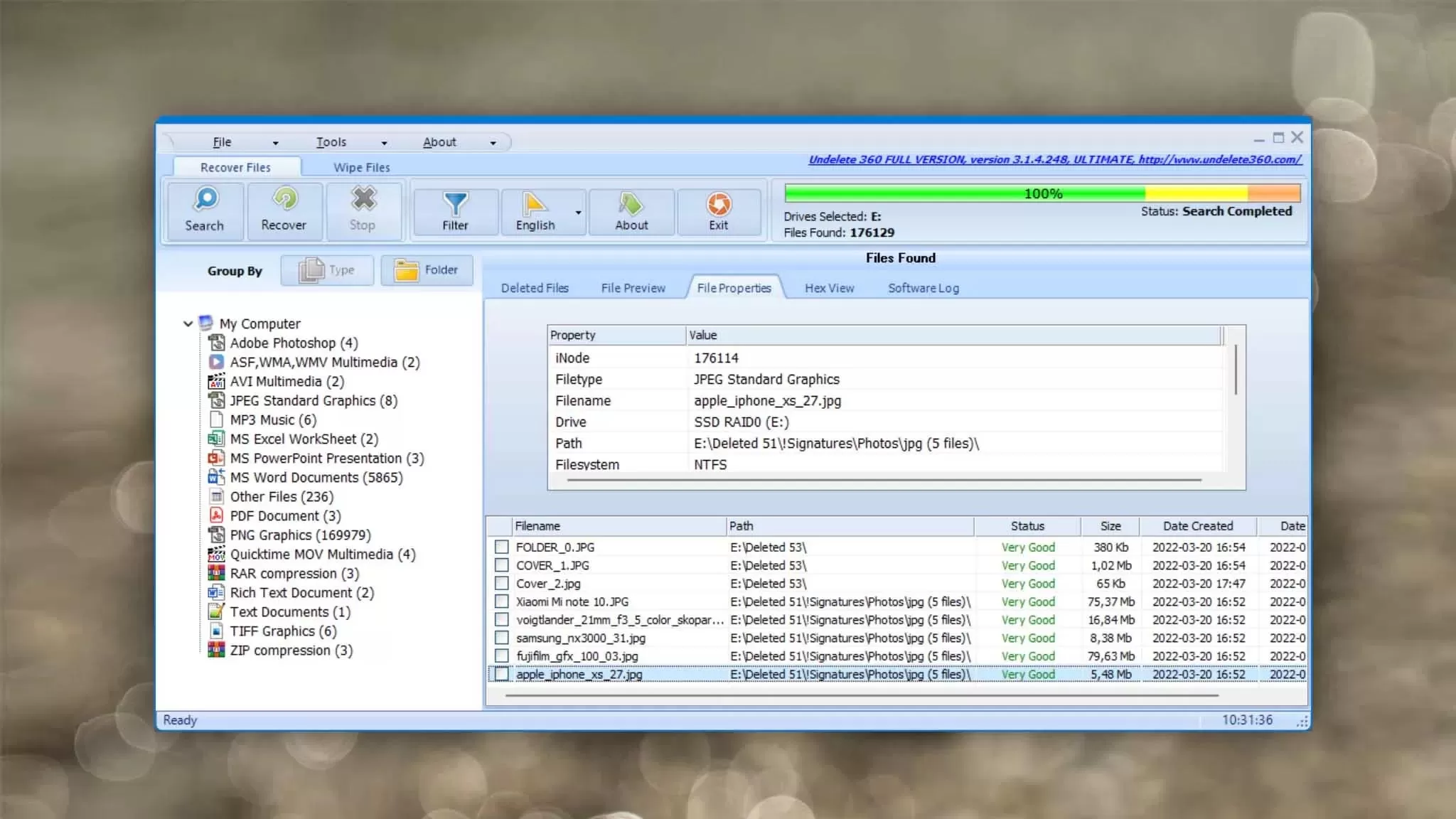Click the file list horizontal scrollbar
This screenshot has width=1456, height=819.
[x=861, y=695]
